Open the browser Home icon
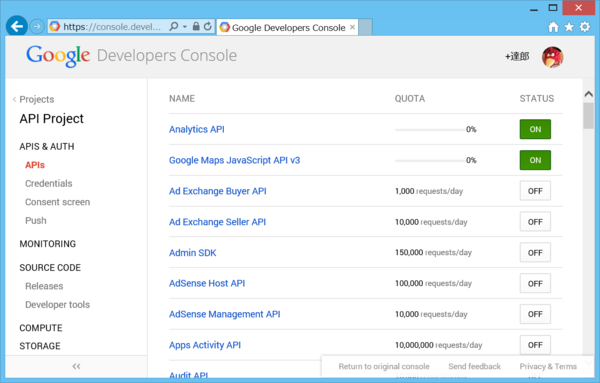 click(x=553, y=27)
